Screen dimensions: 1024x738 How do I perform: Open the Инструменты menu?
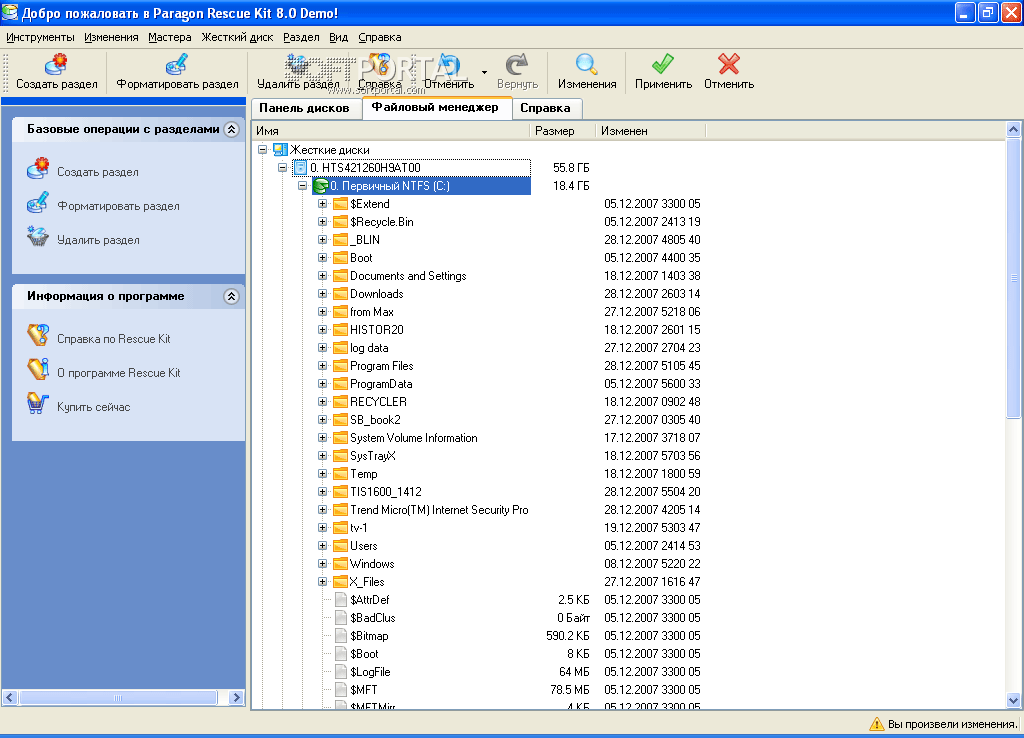[40, 37]
